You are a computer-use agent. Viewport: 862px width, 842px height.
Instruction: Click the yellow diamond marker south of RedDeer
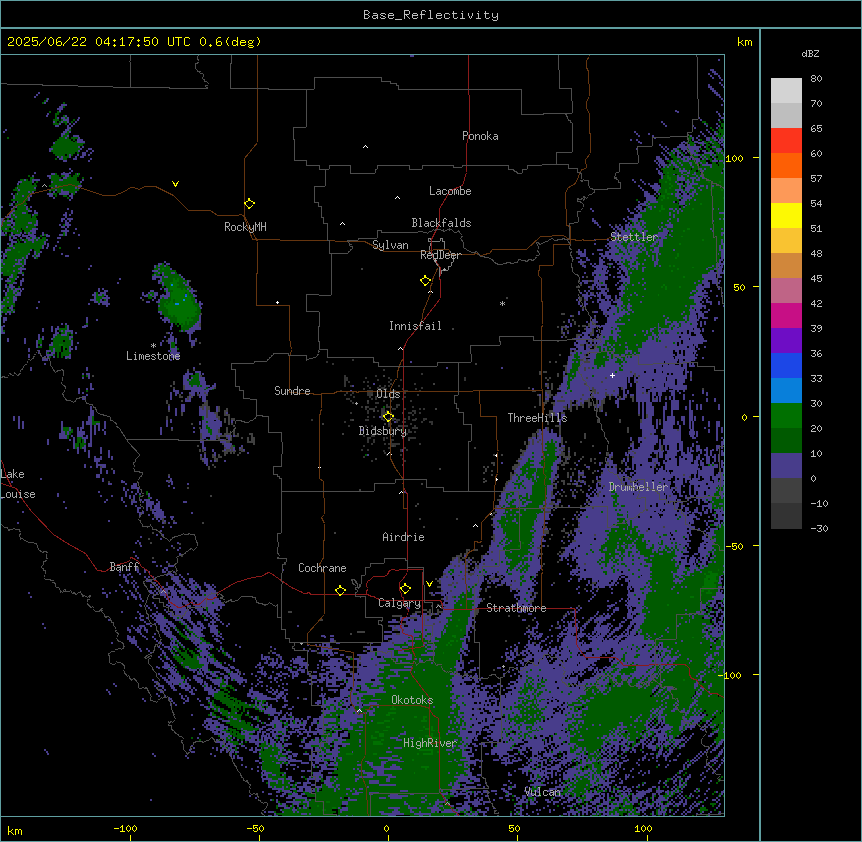point(426,281)
